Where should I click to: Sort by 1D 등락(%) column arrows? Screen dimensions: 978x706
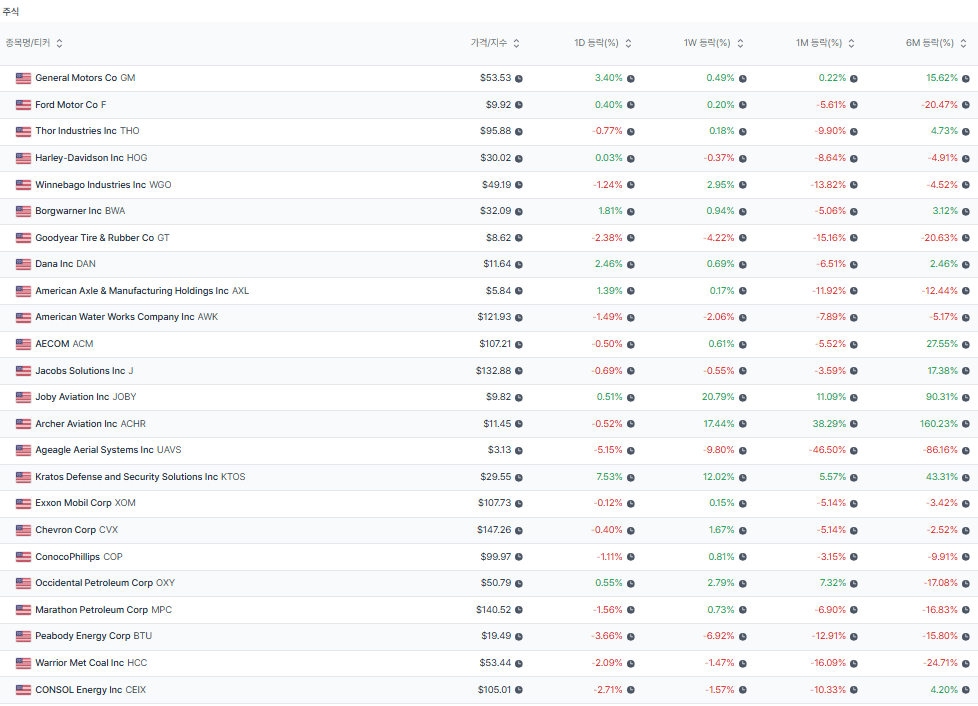point(628,43)
